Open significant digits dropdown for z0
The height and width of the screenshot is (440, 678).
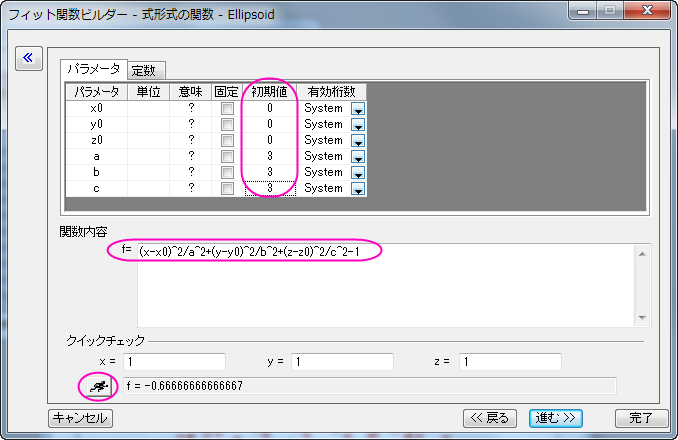tap(358, 140)
